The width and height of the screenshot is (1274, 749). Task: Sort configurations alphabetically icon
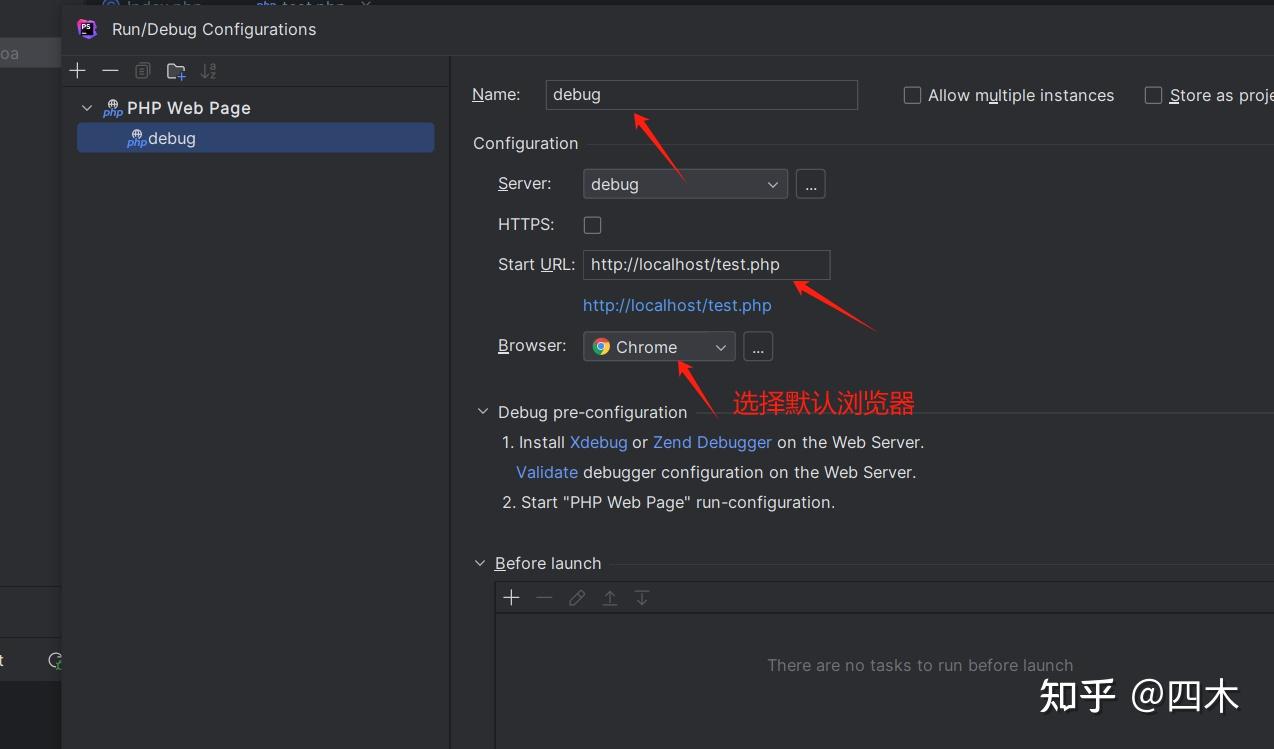[208, 70]
